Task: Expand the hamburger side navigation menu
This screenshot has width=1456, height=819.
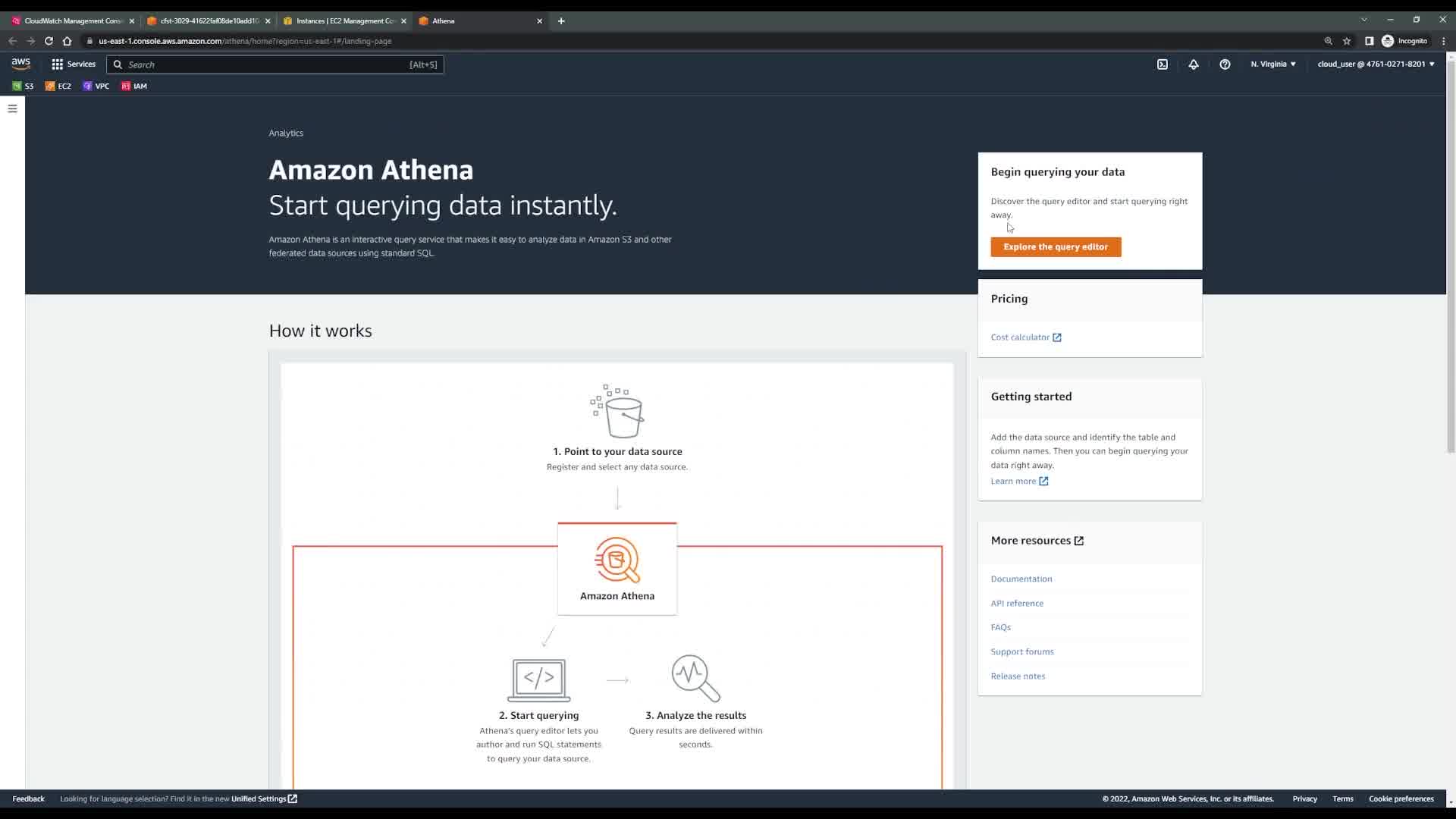Action: click(x=12, y=109)
